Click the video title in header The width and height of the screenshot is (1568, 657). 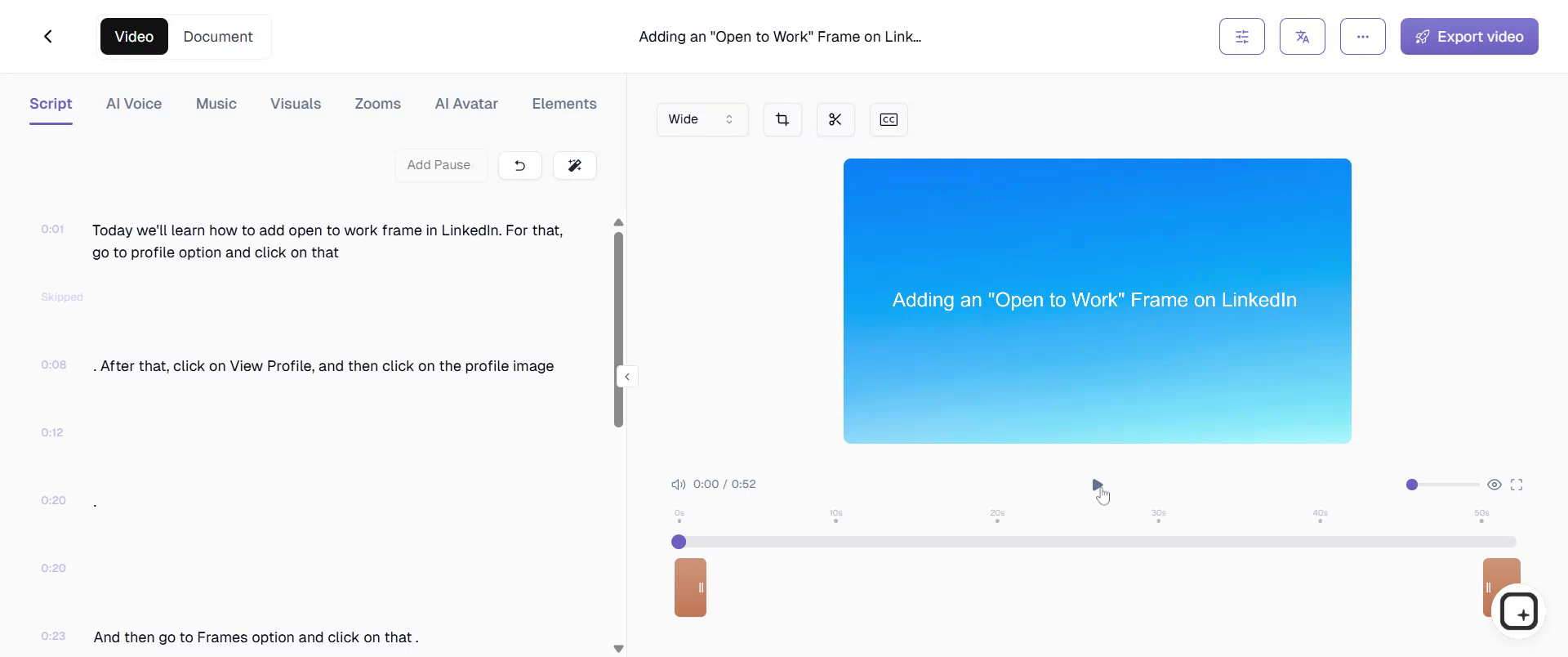[x=780, y=37]
